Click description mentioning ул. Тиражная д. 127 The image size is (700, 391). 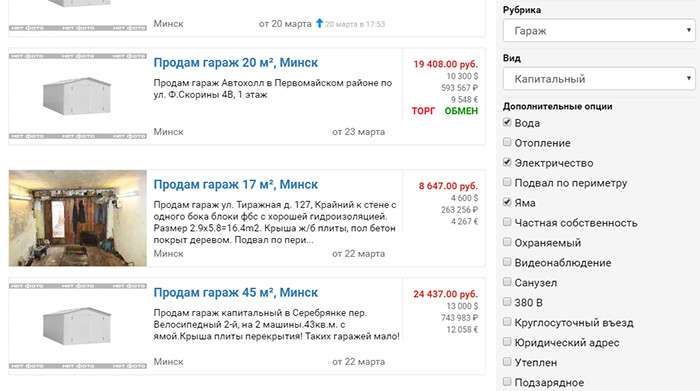(x=275, y=222)
